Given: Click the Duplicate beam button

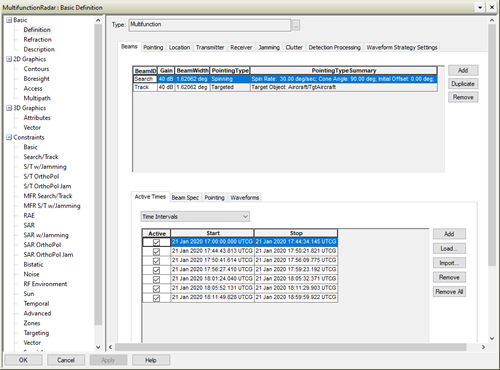Looking at the screenshot, I should (x=463, y=84).
